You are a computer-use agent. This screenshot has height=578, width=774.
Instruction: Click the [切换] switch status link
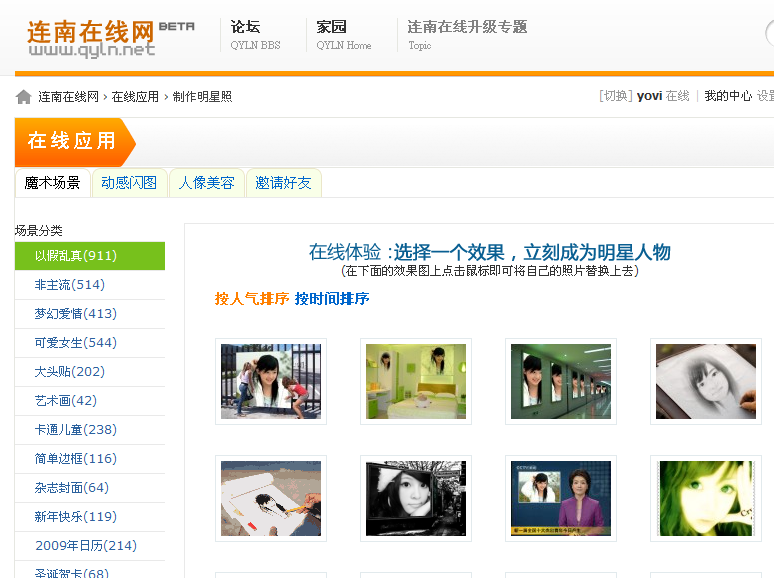click(x=616, y=96)
